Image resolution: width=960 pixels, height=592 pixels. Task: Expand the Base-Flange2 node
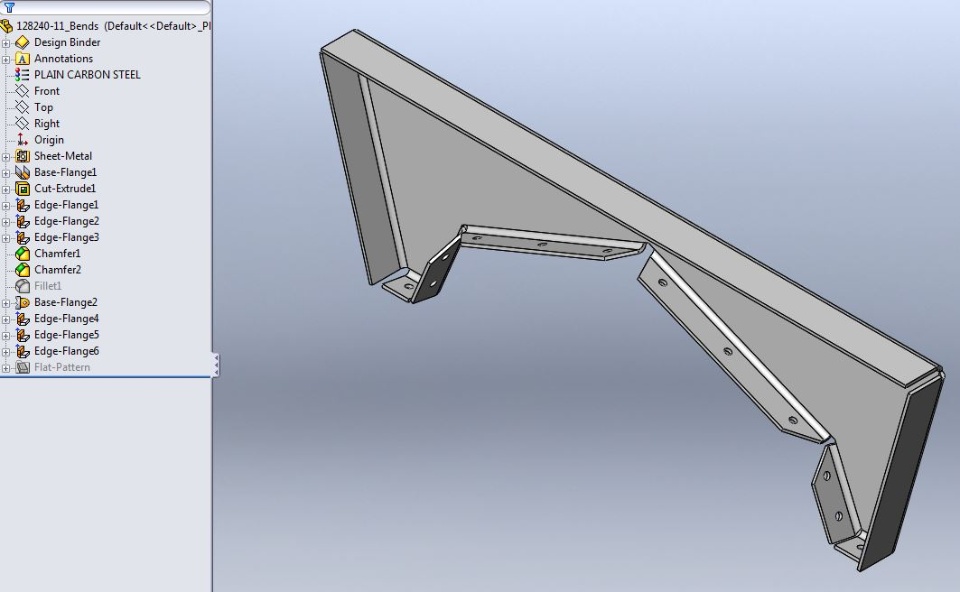(6, 303)
